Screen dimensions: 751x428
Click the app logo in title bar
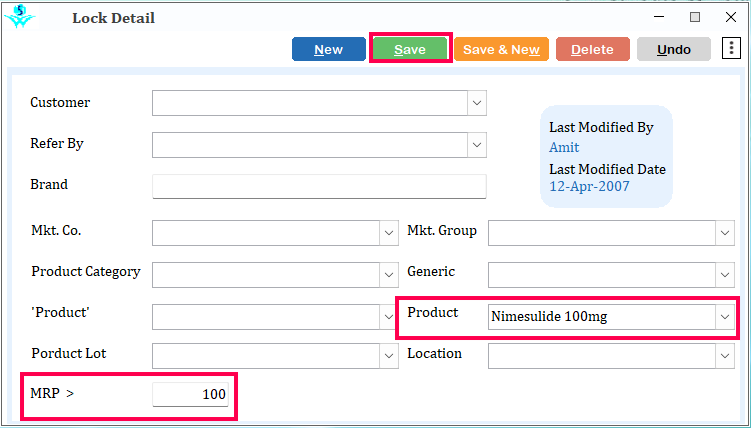tap(20, 17)
